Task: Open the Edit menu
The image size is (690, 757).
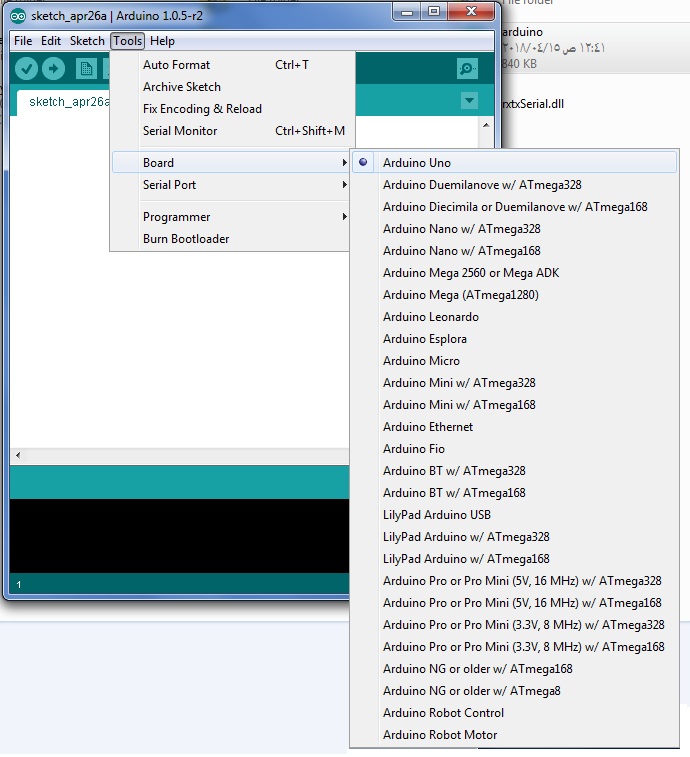Action: point(51,41)
